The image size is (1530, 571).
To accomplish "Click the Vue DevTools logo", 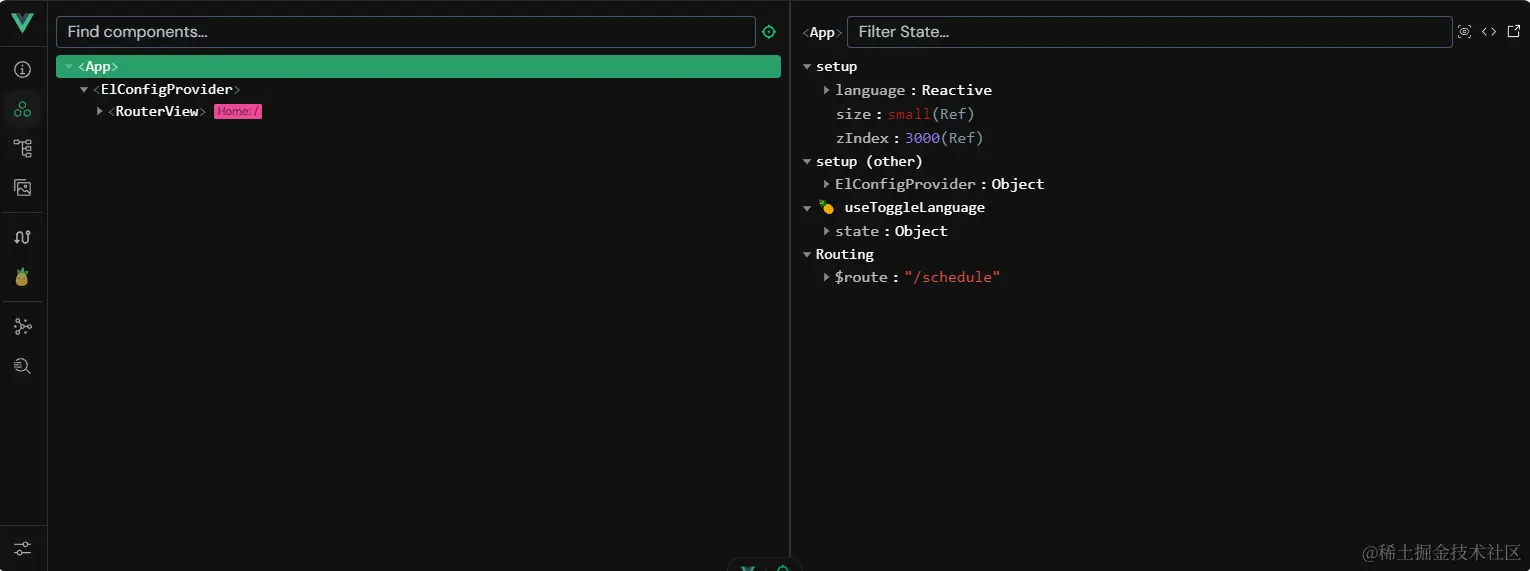I will click(x=22, y=23).
